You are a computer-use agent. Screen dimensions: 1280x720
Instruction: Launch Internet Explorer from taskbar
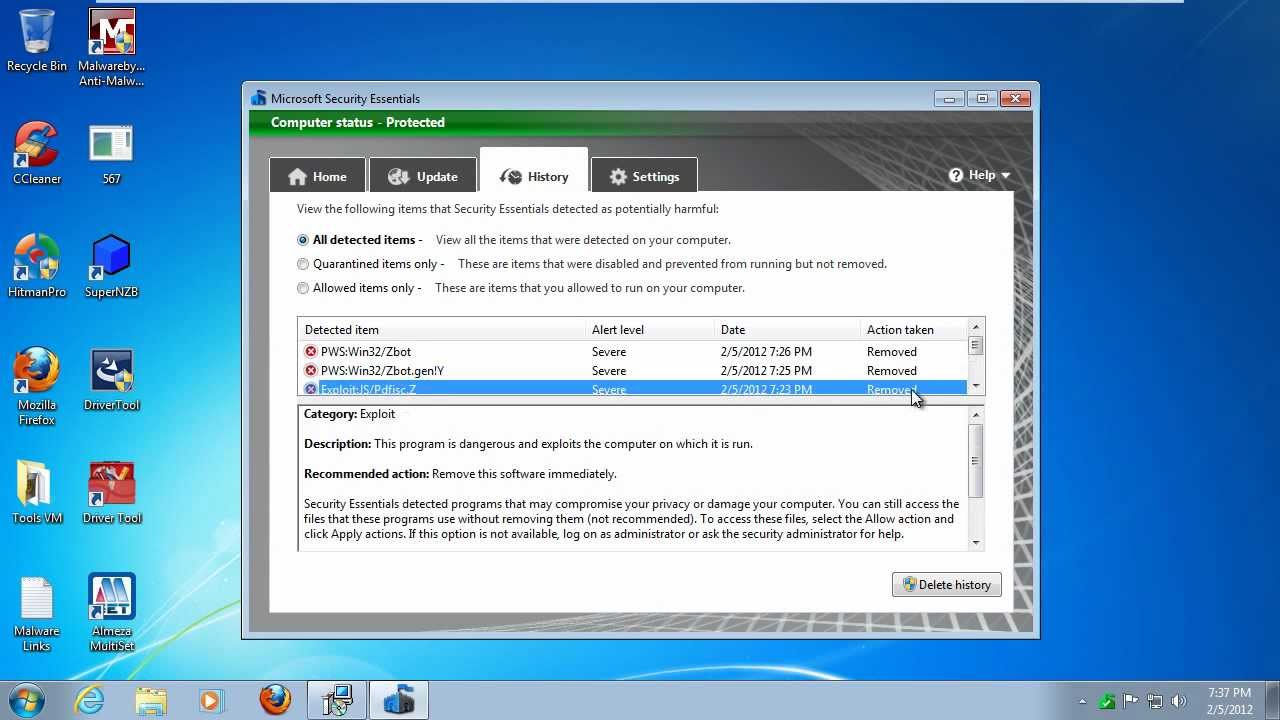(x=90, y=700)
